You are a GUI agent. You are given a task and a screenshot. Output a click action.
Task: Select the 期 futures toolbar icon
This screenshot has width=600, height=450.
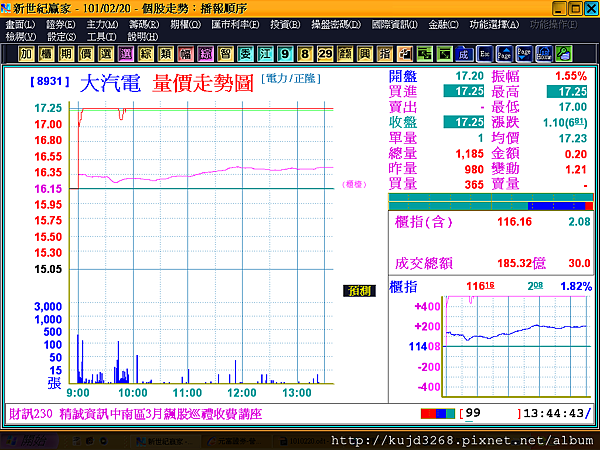click(x=66, y=54)
